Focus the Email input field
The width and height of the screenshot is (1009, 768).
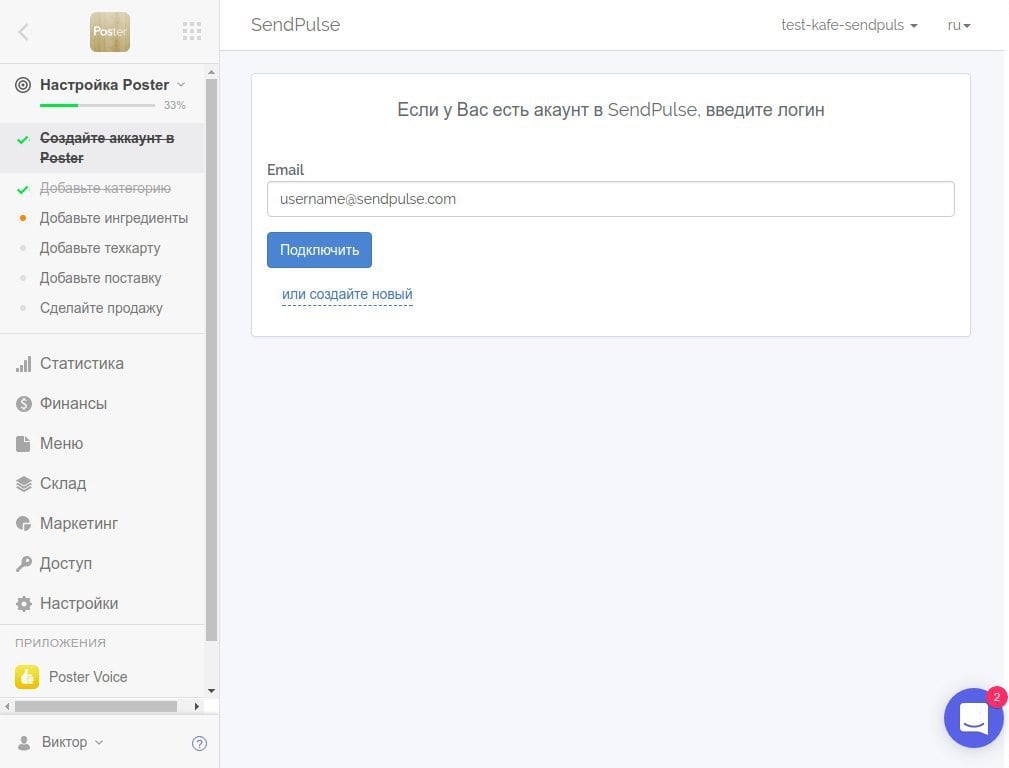click(x=611, y=199)
